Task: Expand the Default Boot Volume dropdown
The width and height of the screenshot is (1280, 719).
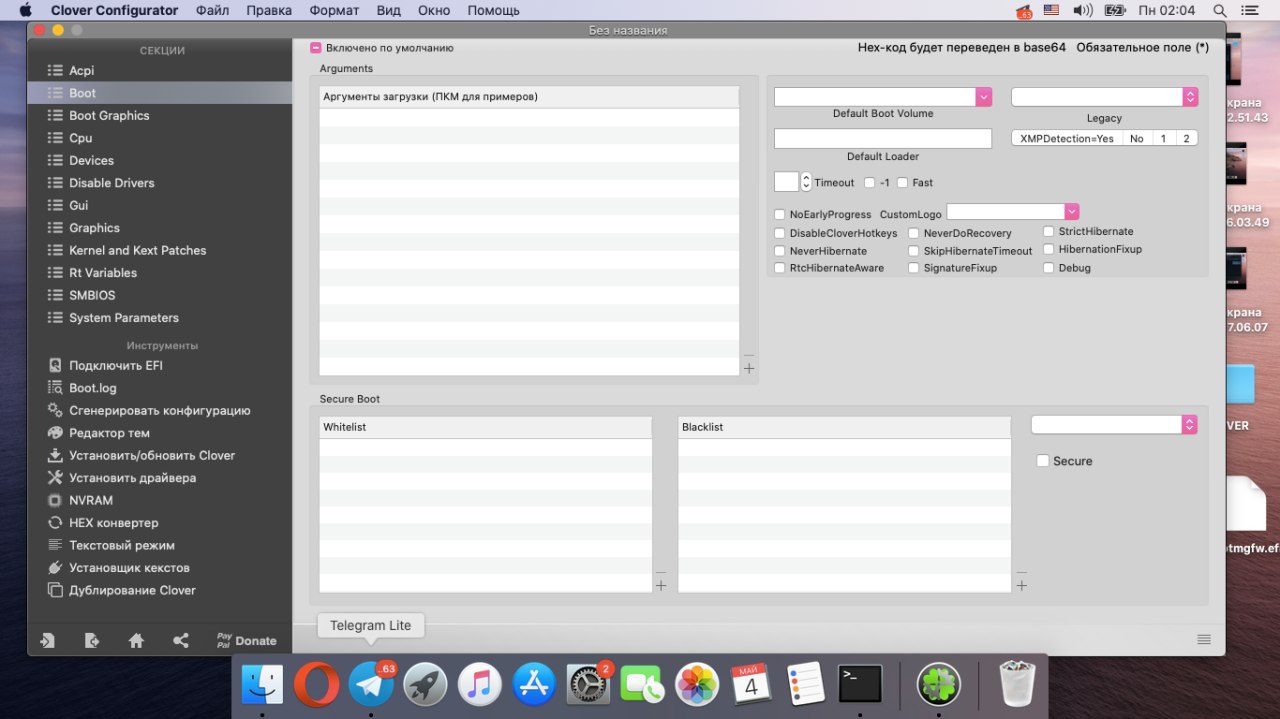Action: coord(983,97)
